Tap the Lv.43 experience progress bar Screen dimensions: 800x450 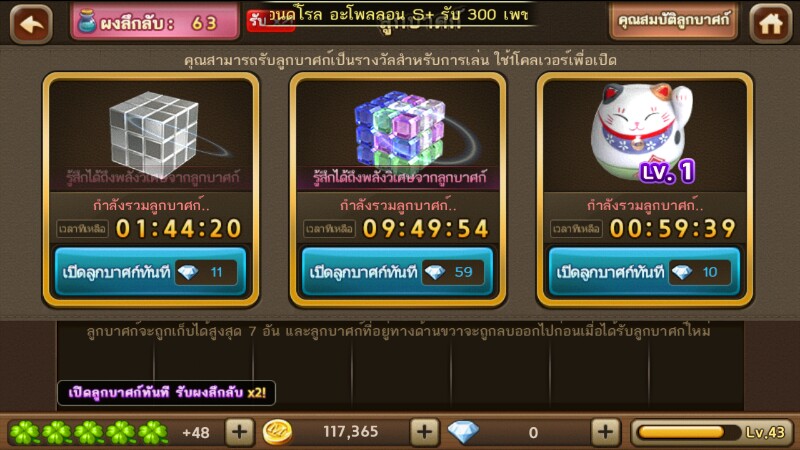click(712, 433)
